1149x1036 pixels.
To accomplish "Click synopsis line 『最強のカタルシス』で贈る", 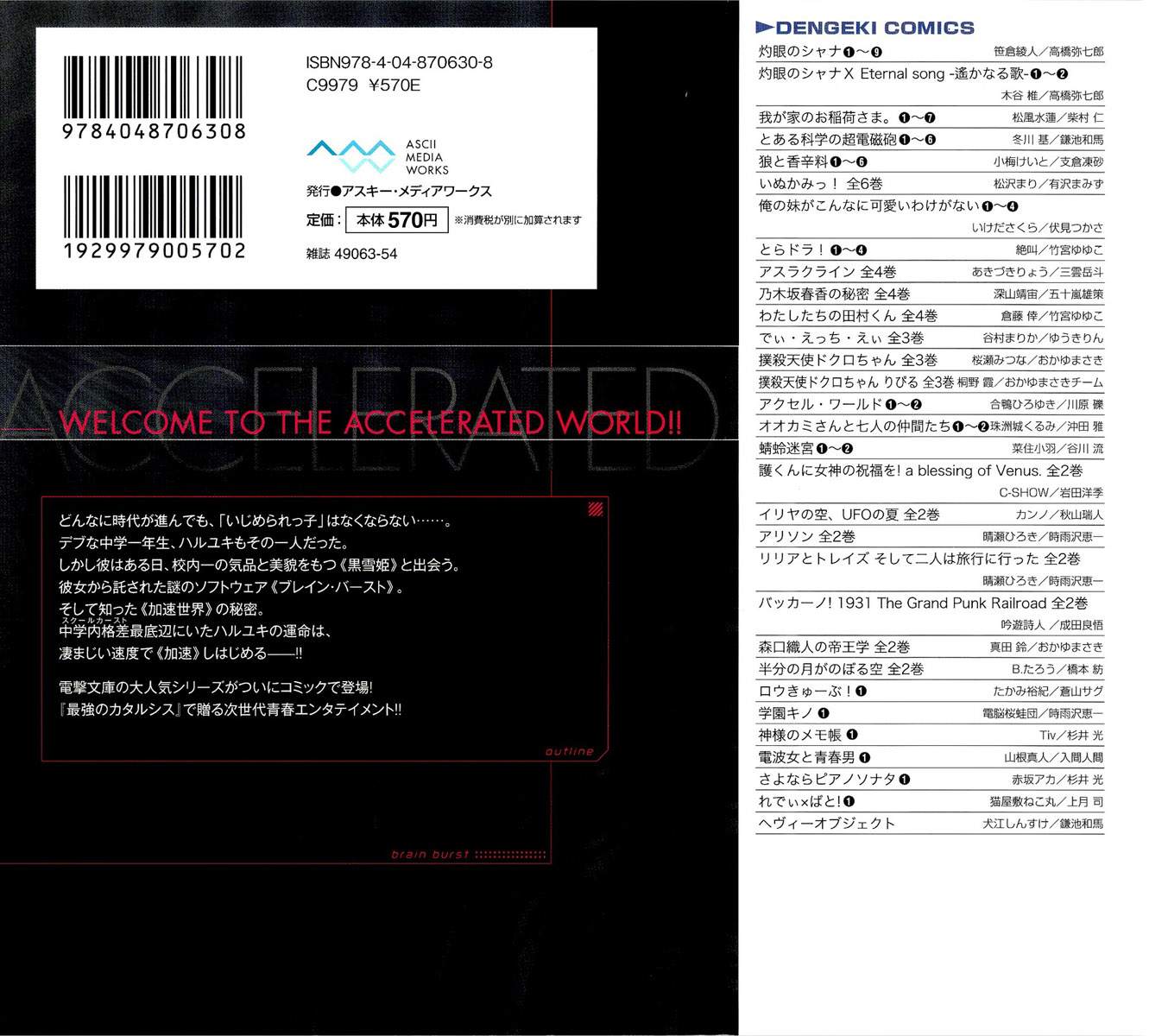I will coord(230,711).
